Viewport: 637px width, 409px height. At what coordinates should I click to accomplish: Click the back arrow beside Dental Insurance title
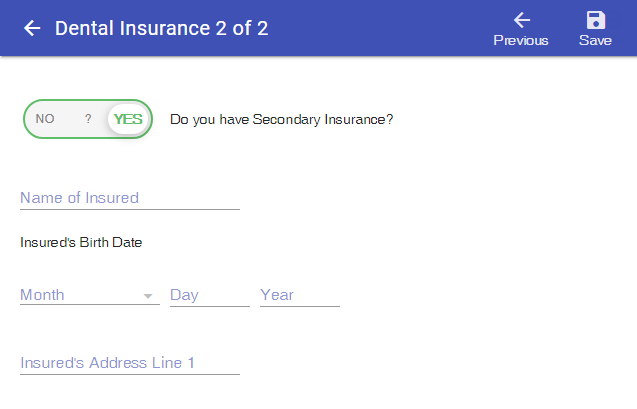point(32,28)
